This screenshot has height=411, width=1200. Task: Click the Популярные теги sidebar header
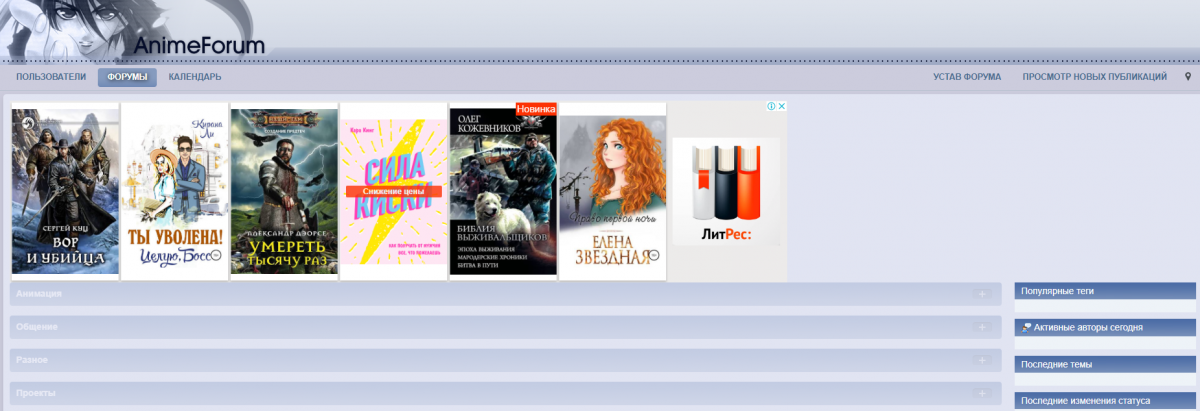coord(1105,291)
